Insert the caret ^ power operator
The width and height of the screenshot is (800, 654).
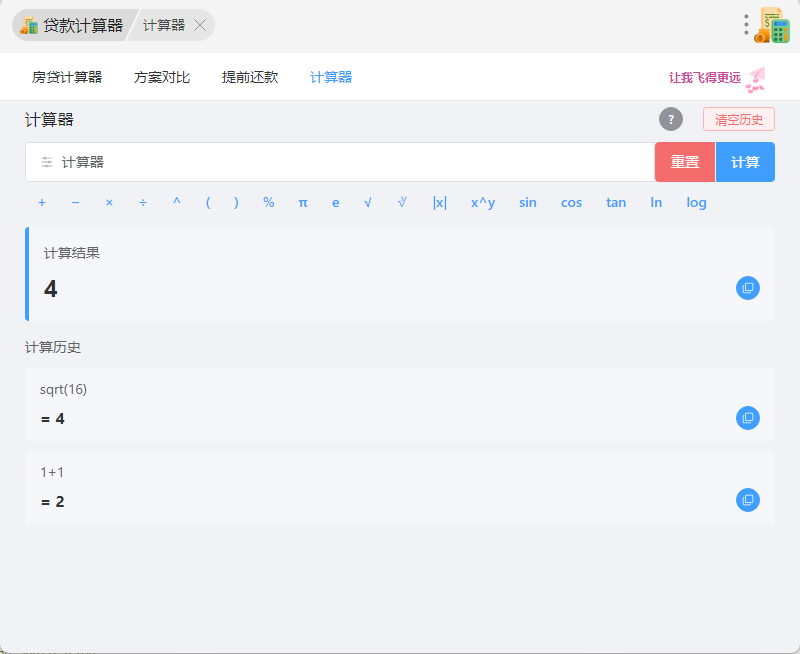[x=177, y=202]
